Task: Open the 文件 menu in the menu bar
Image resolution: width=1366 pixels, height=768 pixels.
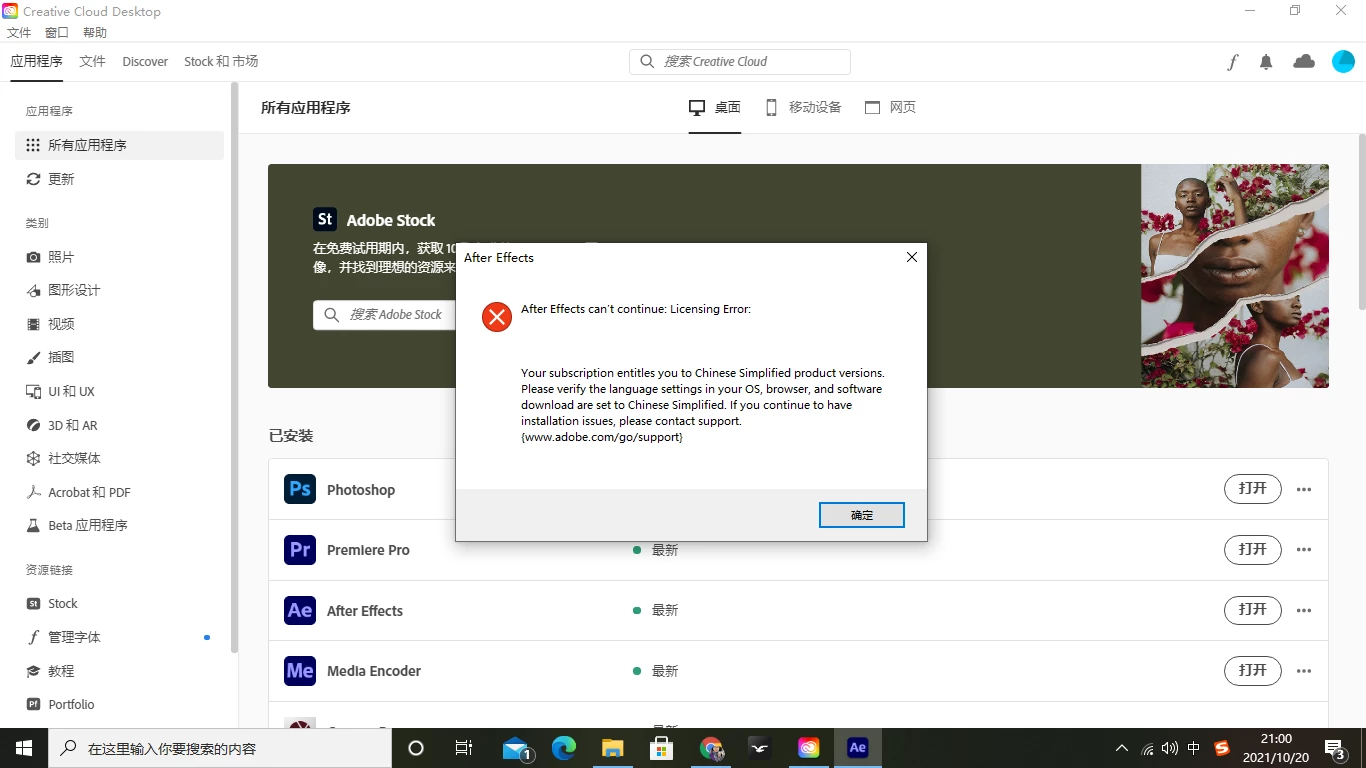Action: click(x=19, y=33)
